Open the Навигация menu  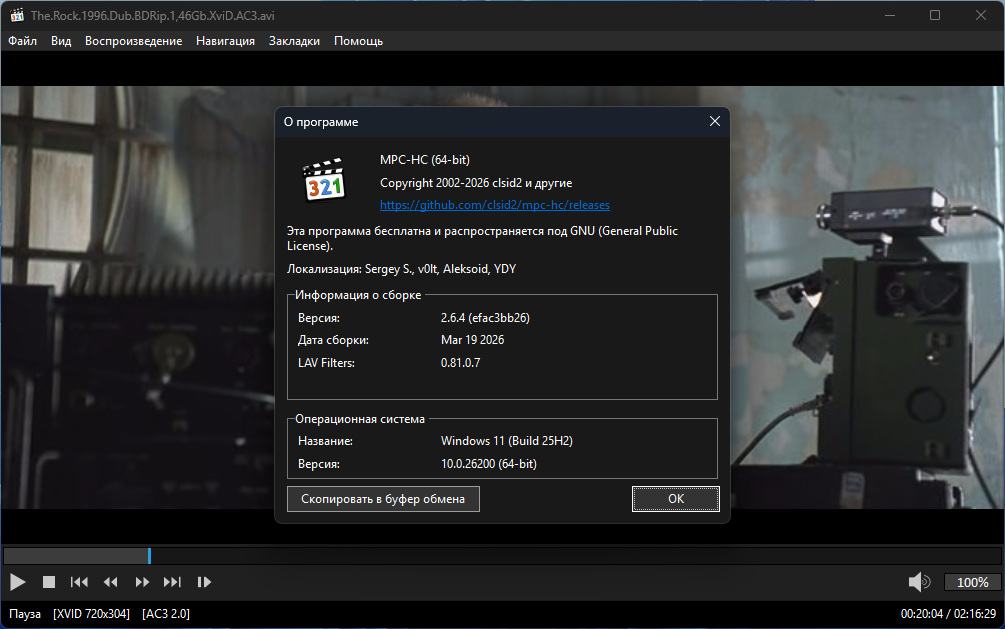pyautogui.click(x=225, y=41)
